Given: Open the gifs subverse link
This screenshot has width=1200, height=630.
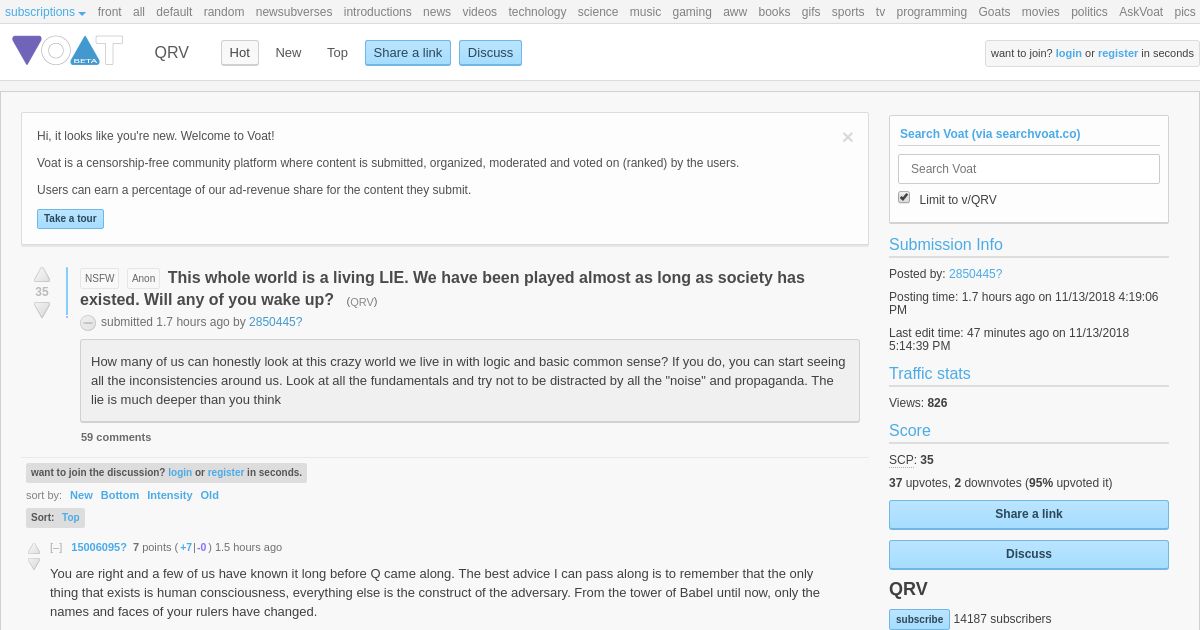Looking at the screenshot, I should click(811, 12).
